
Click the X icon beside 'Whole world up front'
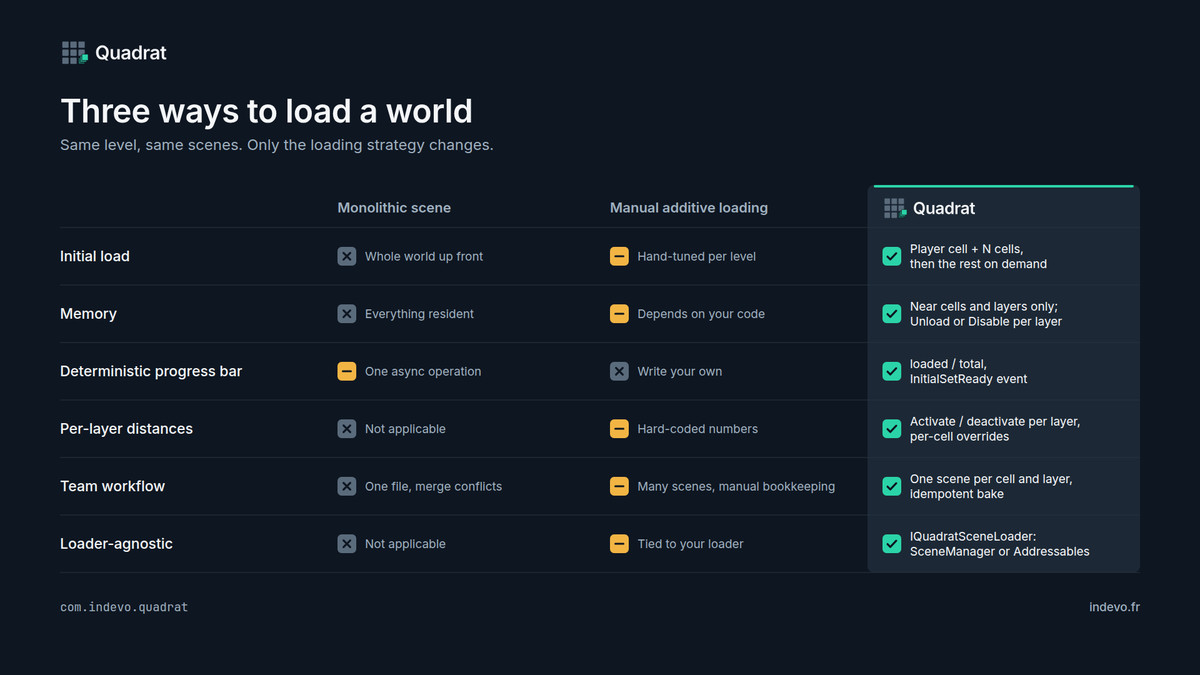pos(347,256)
